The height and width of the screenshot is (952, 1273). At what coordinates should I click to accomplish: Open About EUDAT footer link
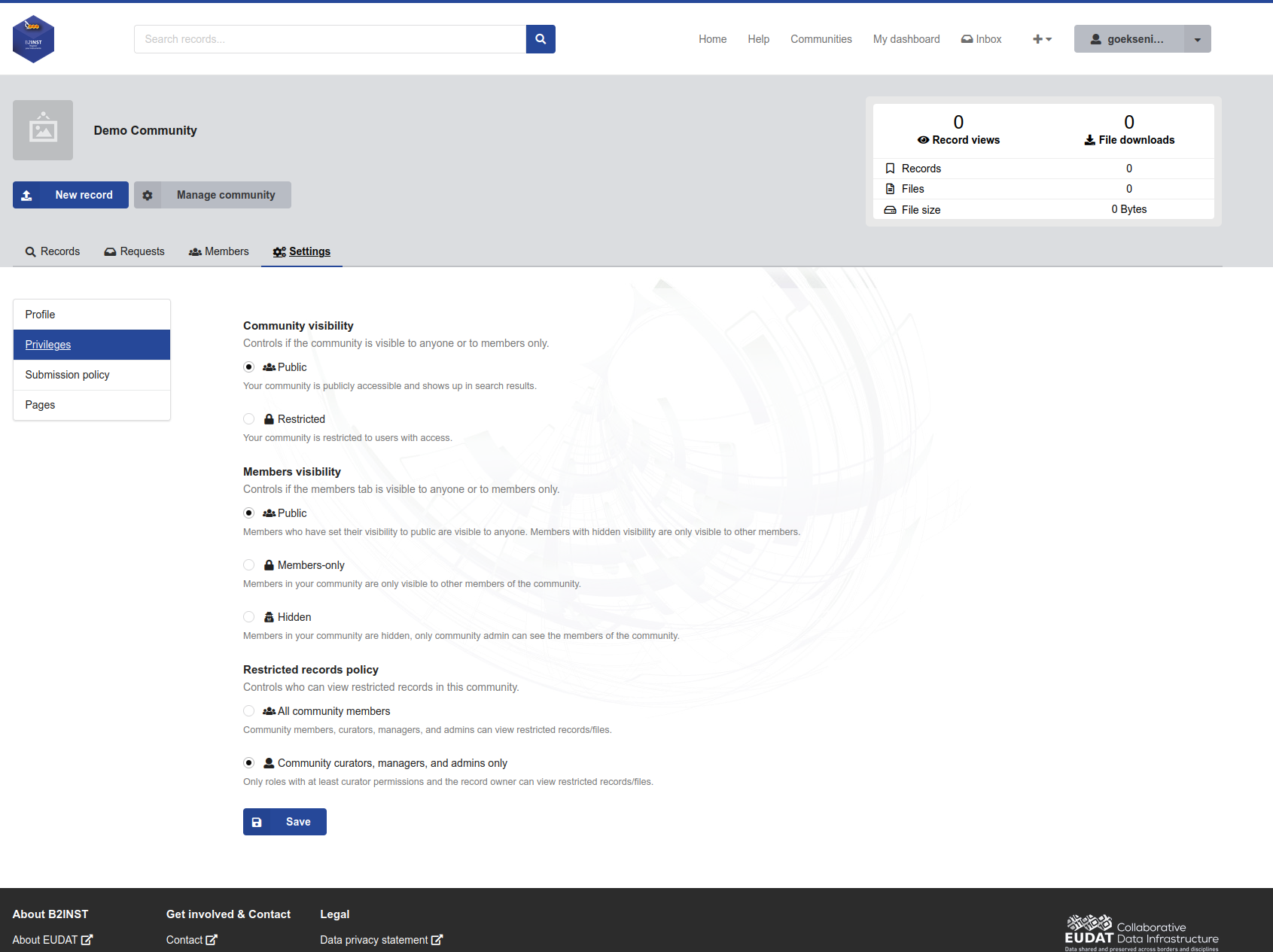click(52, 940)
